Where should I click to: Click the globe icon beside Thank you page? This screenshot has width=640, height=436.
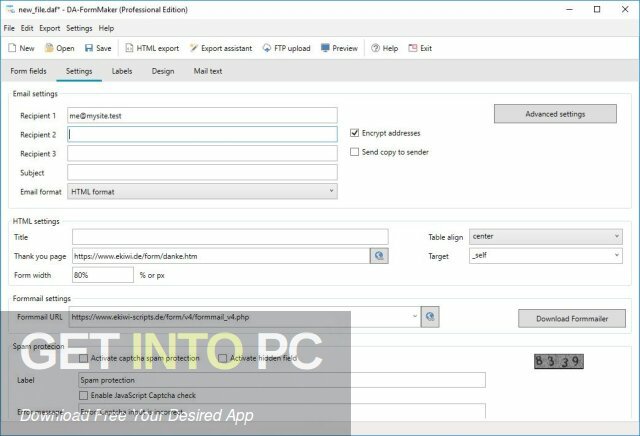click(379, 256)
